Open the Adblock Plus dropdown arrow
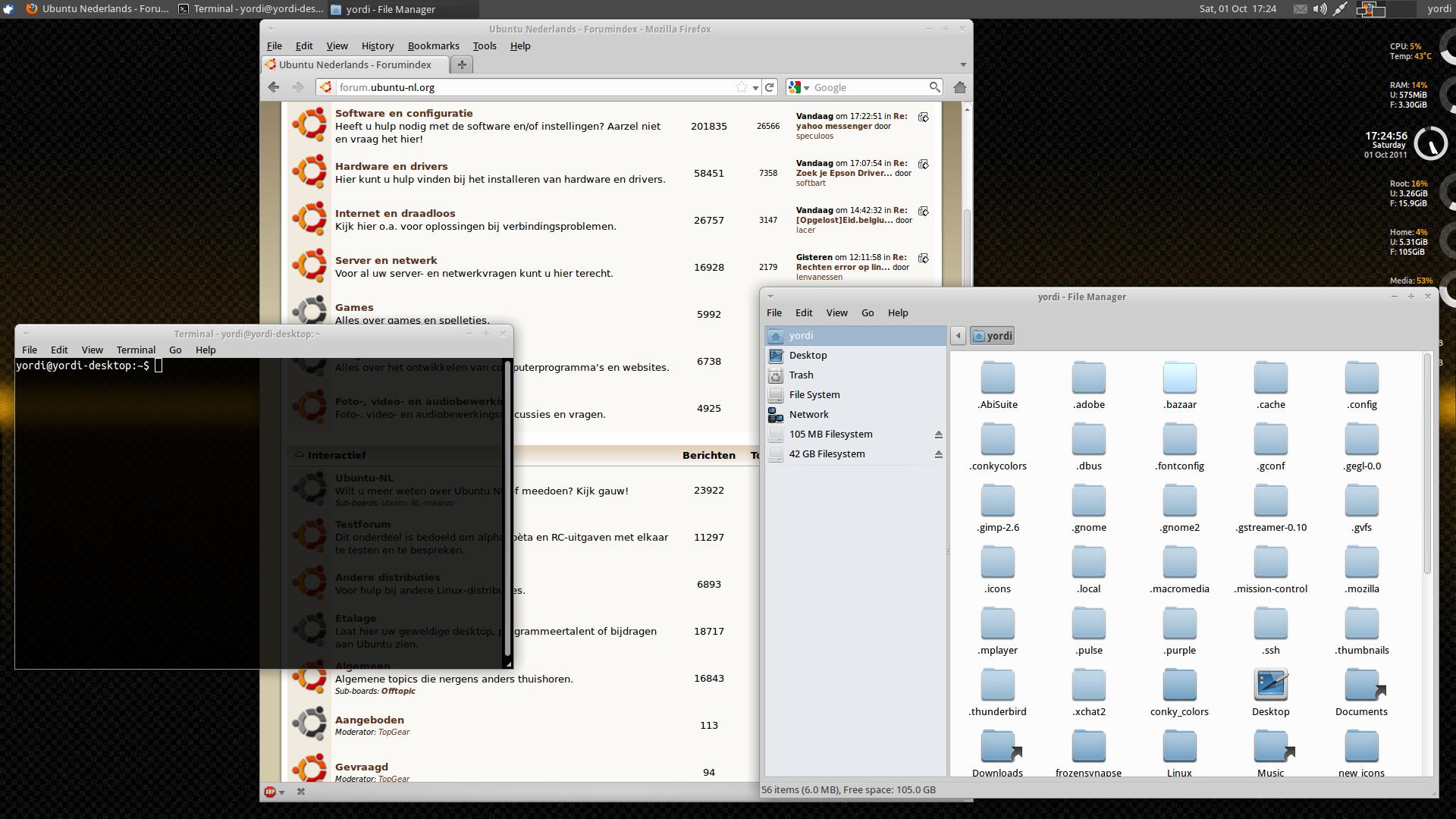 tap(281, 792)
